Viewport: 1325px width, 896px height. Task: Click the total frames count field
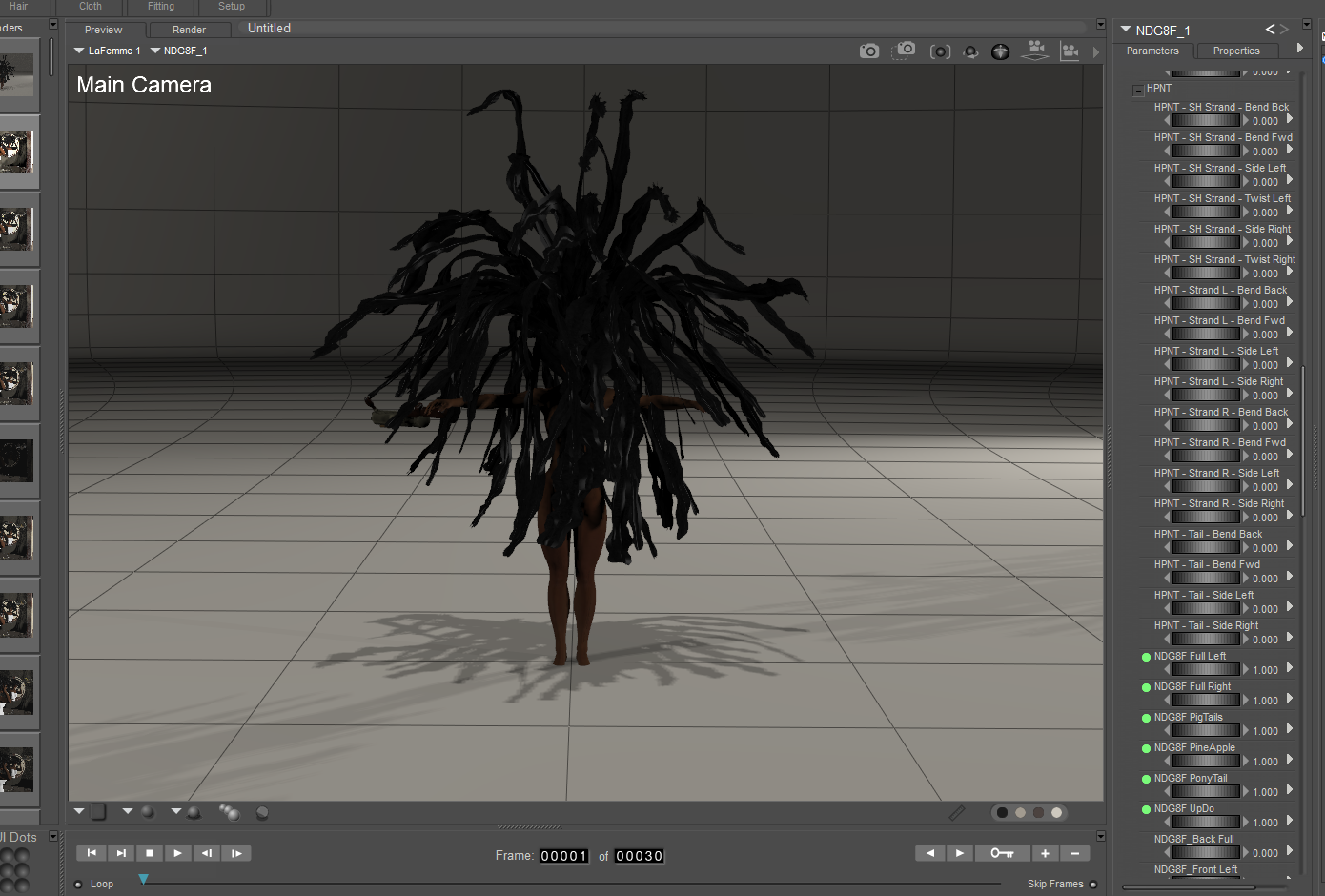tap(639, 856)
